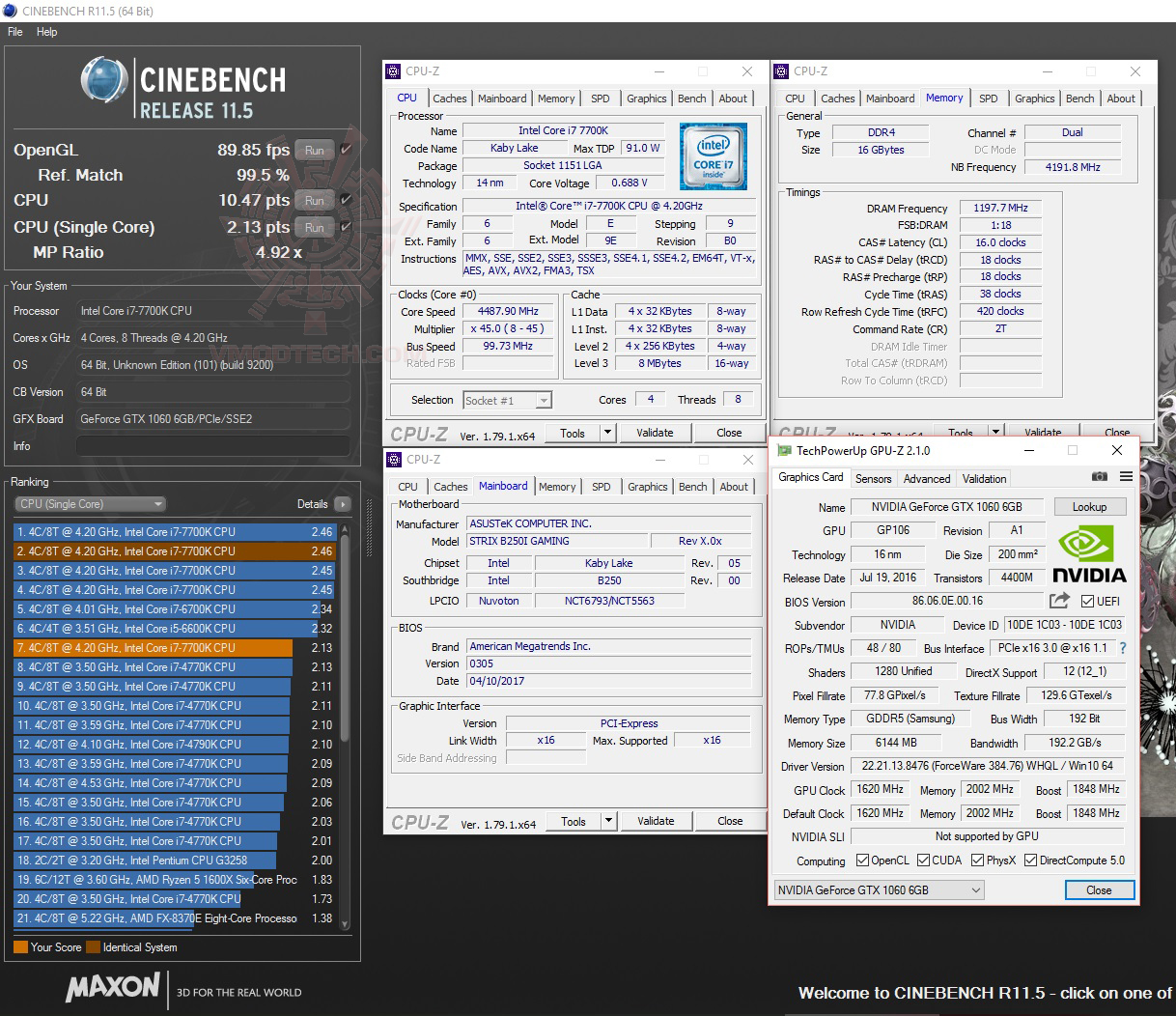Click the NVIDIA logo in GPU-Z

tap(1088, 553)
